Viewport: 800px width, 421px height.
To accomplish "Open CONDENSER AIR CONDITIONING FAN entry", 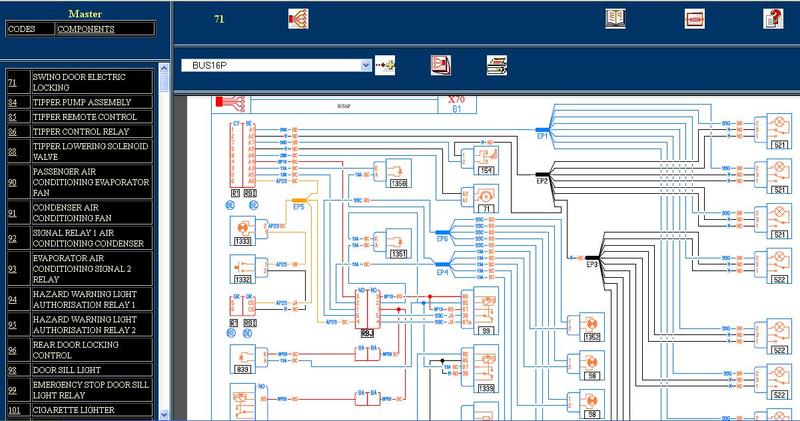I will coord(91,213).
